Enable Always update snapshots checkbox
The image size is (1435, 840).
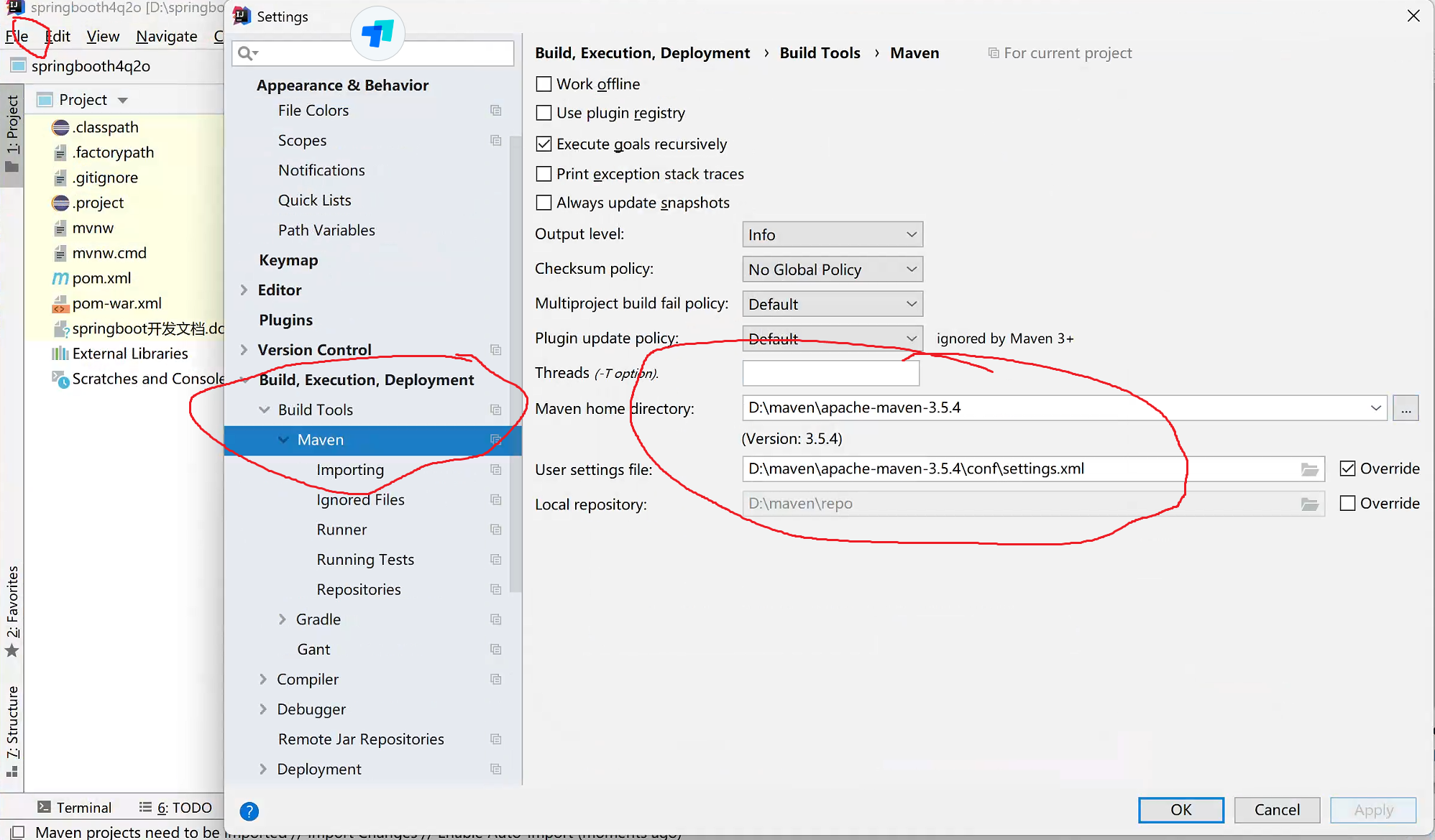pos(544,203)
